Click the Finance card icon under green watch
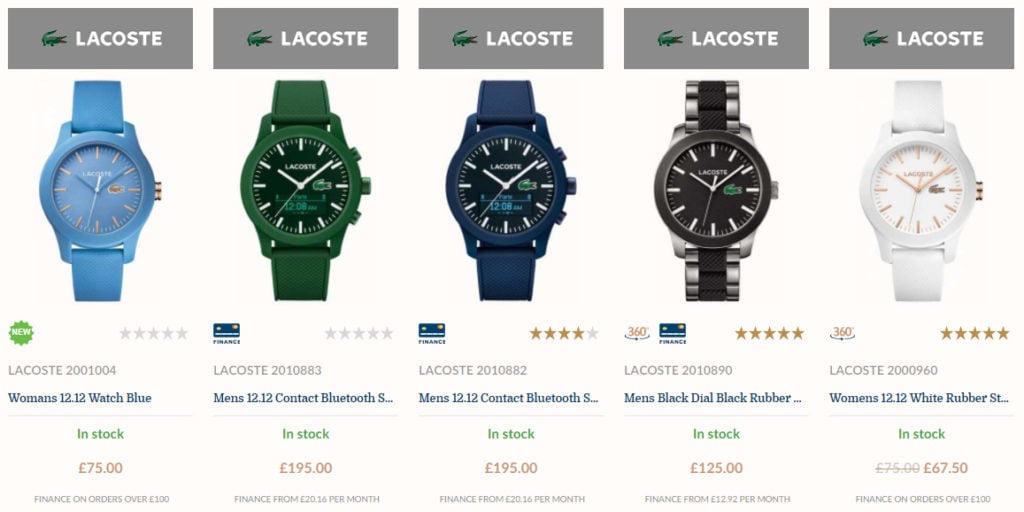The width and height of the screenshot is (1024, 512). tap(226, 334)
